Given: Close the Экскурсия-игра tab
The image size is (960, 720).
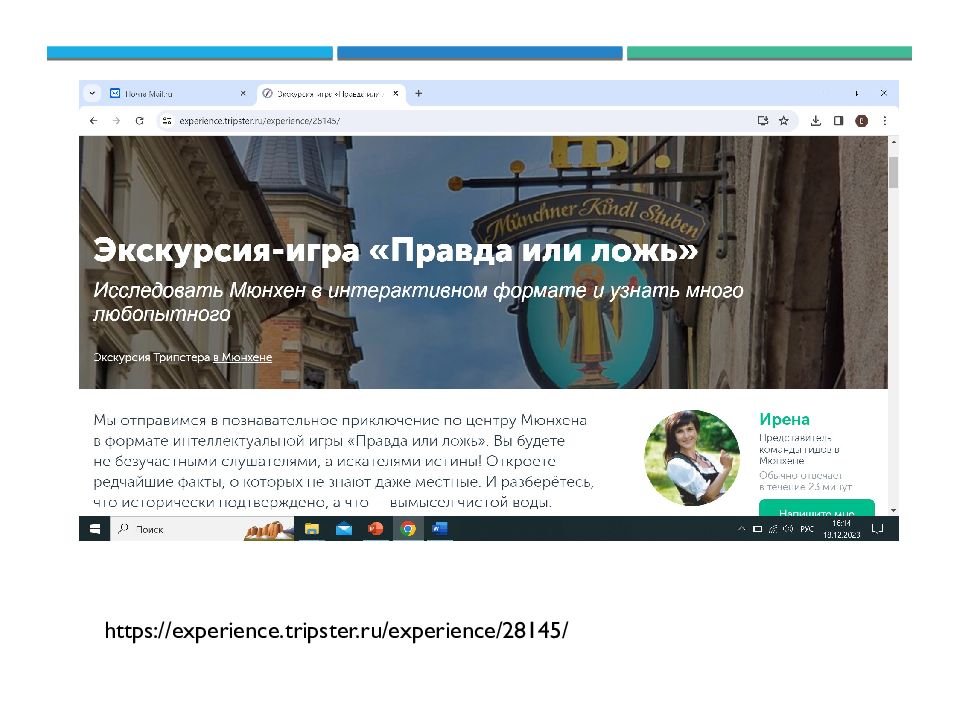Looking at the screenshot, I should point(396,93).
